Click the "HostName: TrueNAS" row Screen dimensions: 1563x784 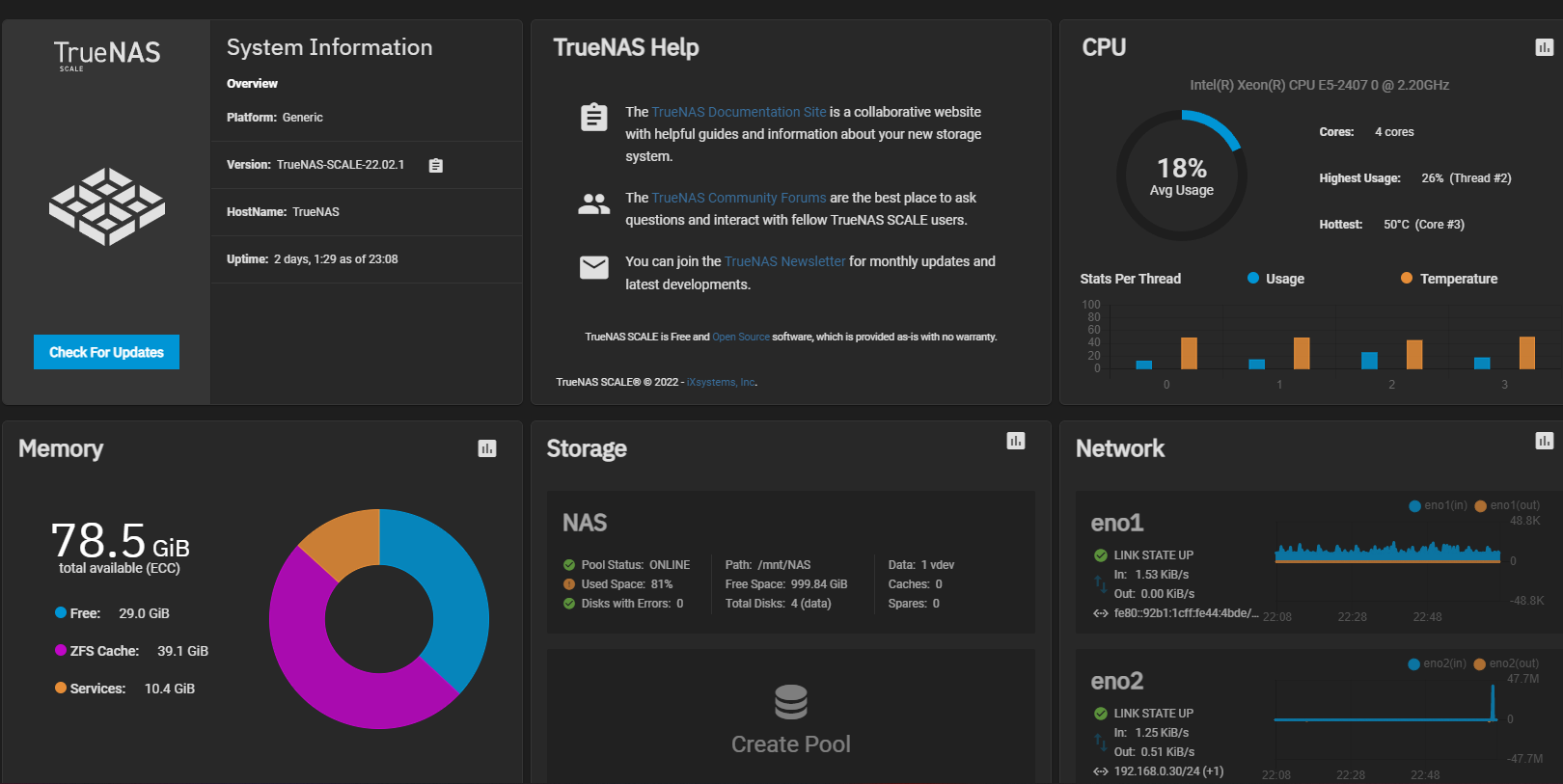367,212
